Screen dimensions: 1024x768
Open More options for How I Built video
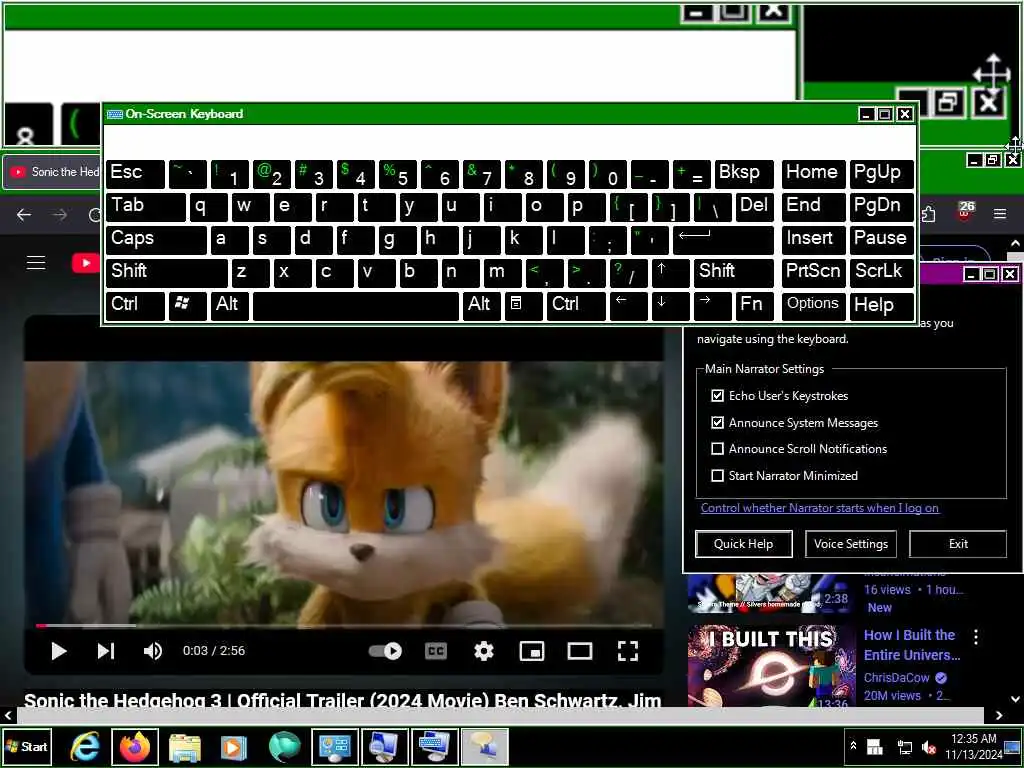(976, 637)
